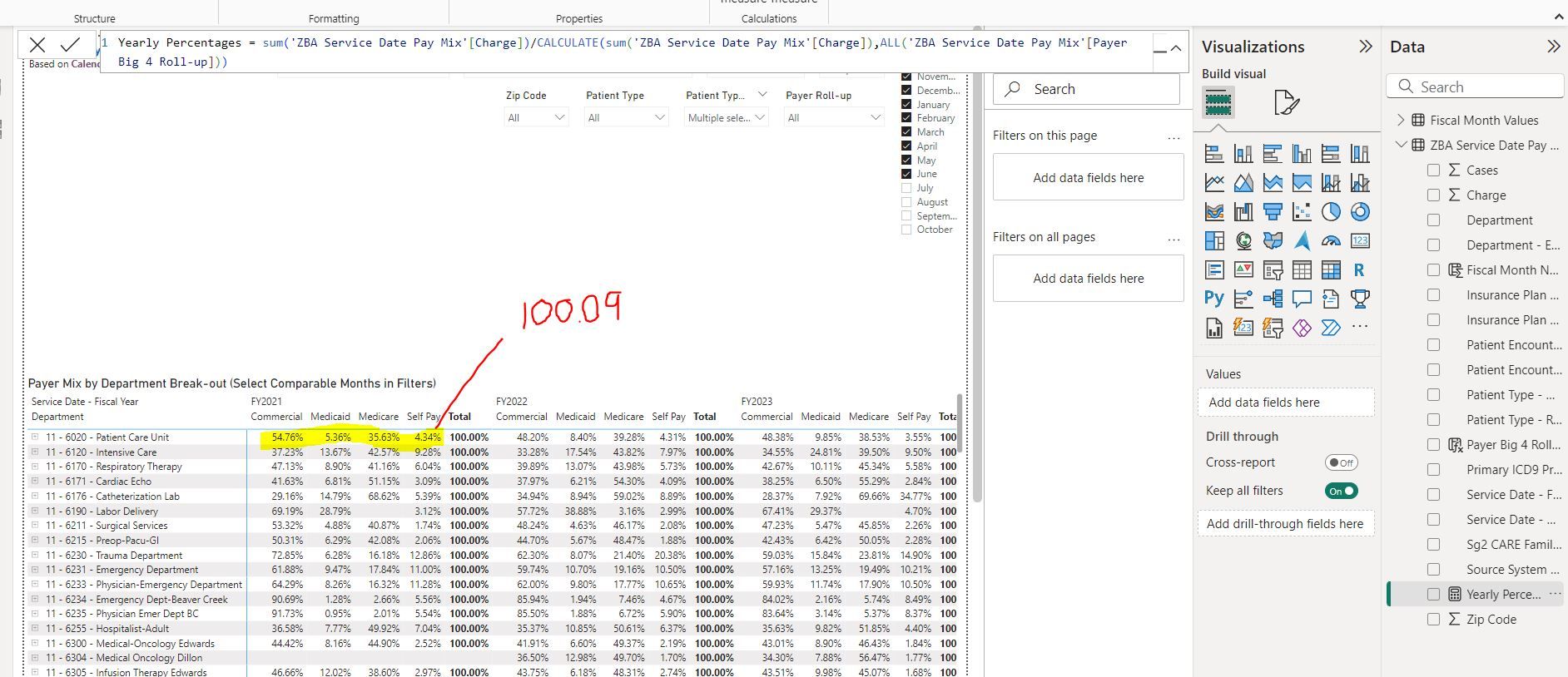This screenshot has height=677, width=1568.
Task: Select the Q&A speech bubble visual
Action: tap(1302, 299)
